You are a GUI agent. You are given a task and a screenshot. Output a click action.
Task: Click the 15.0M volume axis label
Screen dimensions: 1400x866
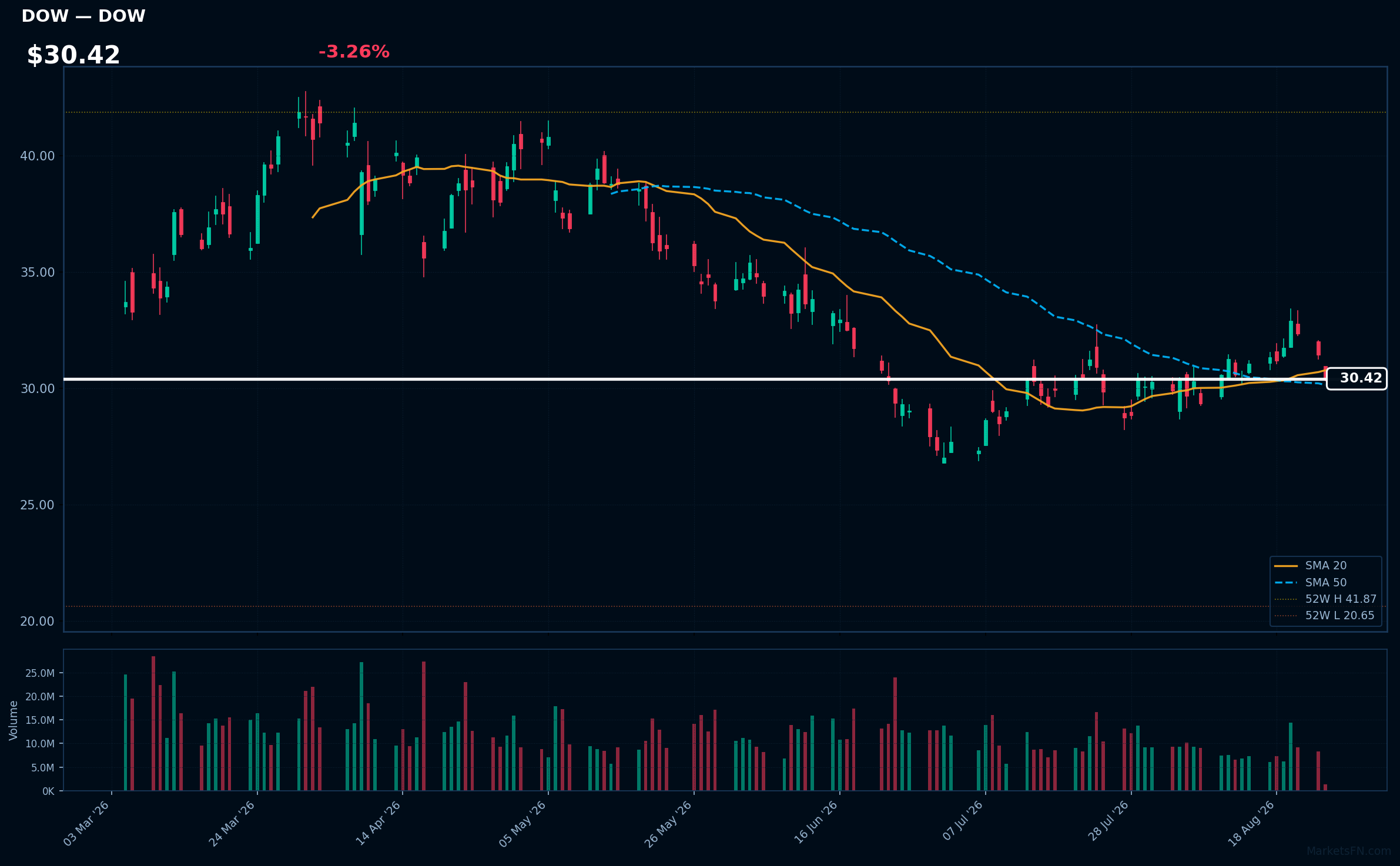(40, 720)
